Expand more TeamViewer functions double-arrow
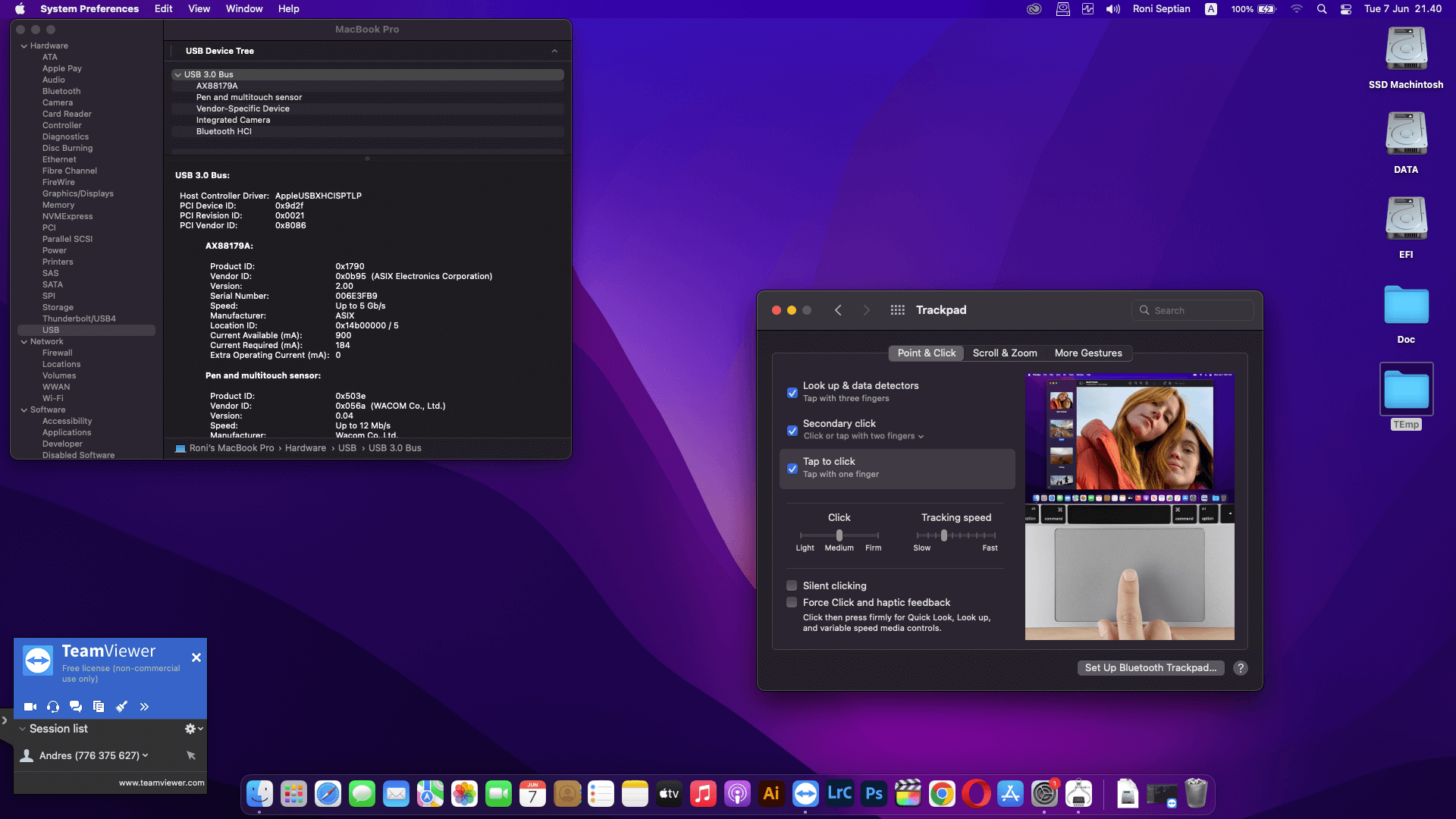The width and height of the screenshot is (1456, 819). (x=144, y=707)
